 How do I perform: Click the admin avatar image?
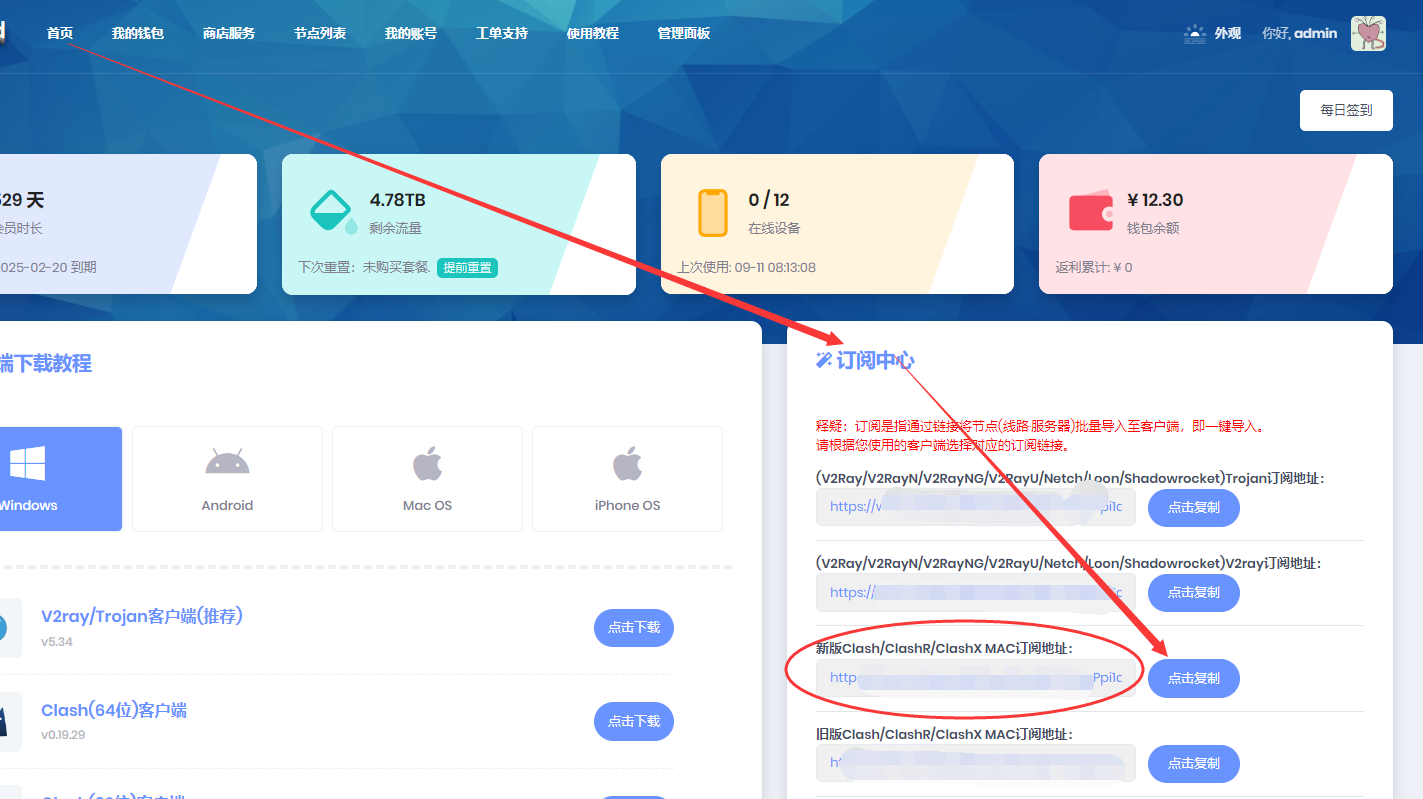tap(1368, 33)
